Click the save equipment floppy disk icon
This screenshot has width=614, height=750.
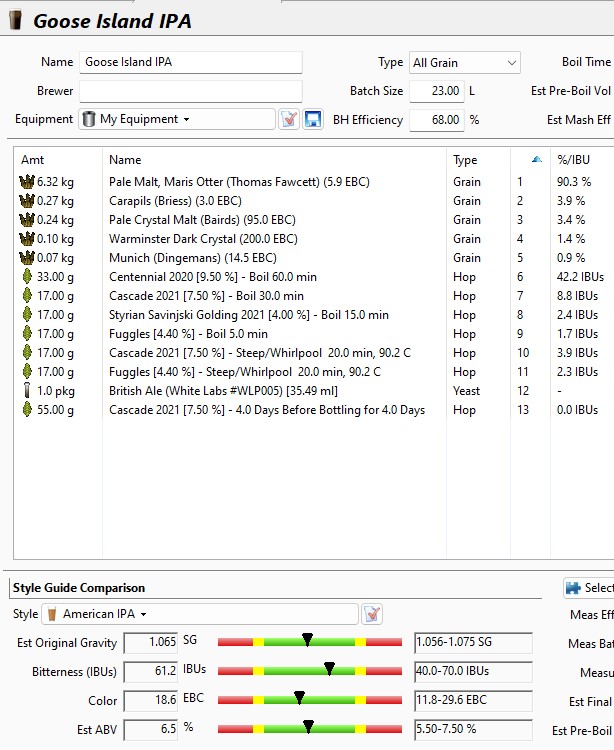[x=313, y=119]
